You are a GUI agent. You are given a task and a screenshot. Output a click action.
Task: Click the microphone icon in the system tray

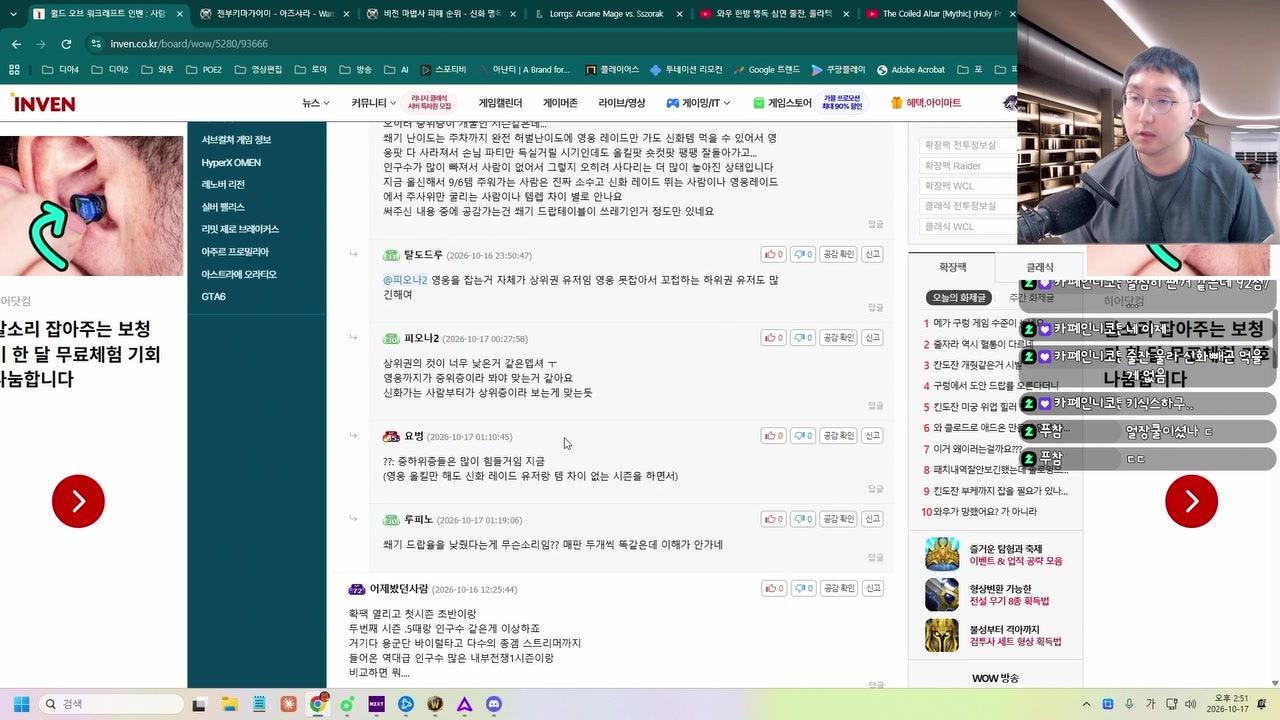point(1130,704)
